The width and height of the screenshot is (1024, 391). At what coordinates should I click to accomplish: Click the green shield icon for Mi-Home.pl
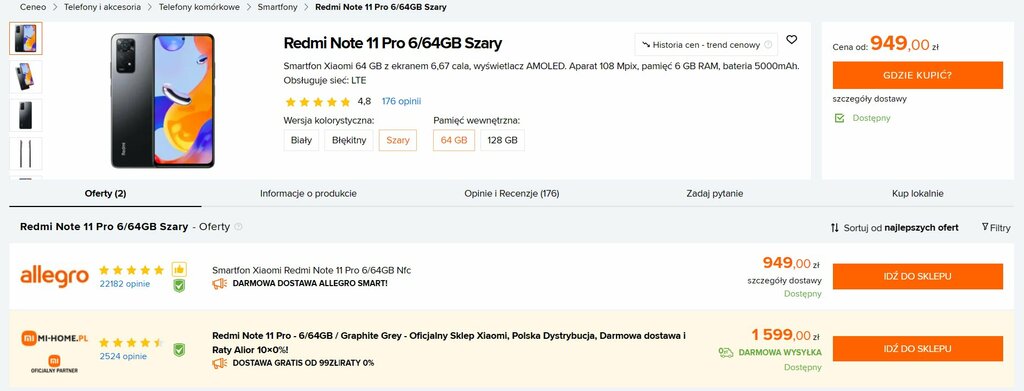coord(179,350)
